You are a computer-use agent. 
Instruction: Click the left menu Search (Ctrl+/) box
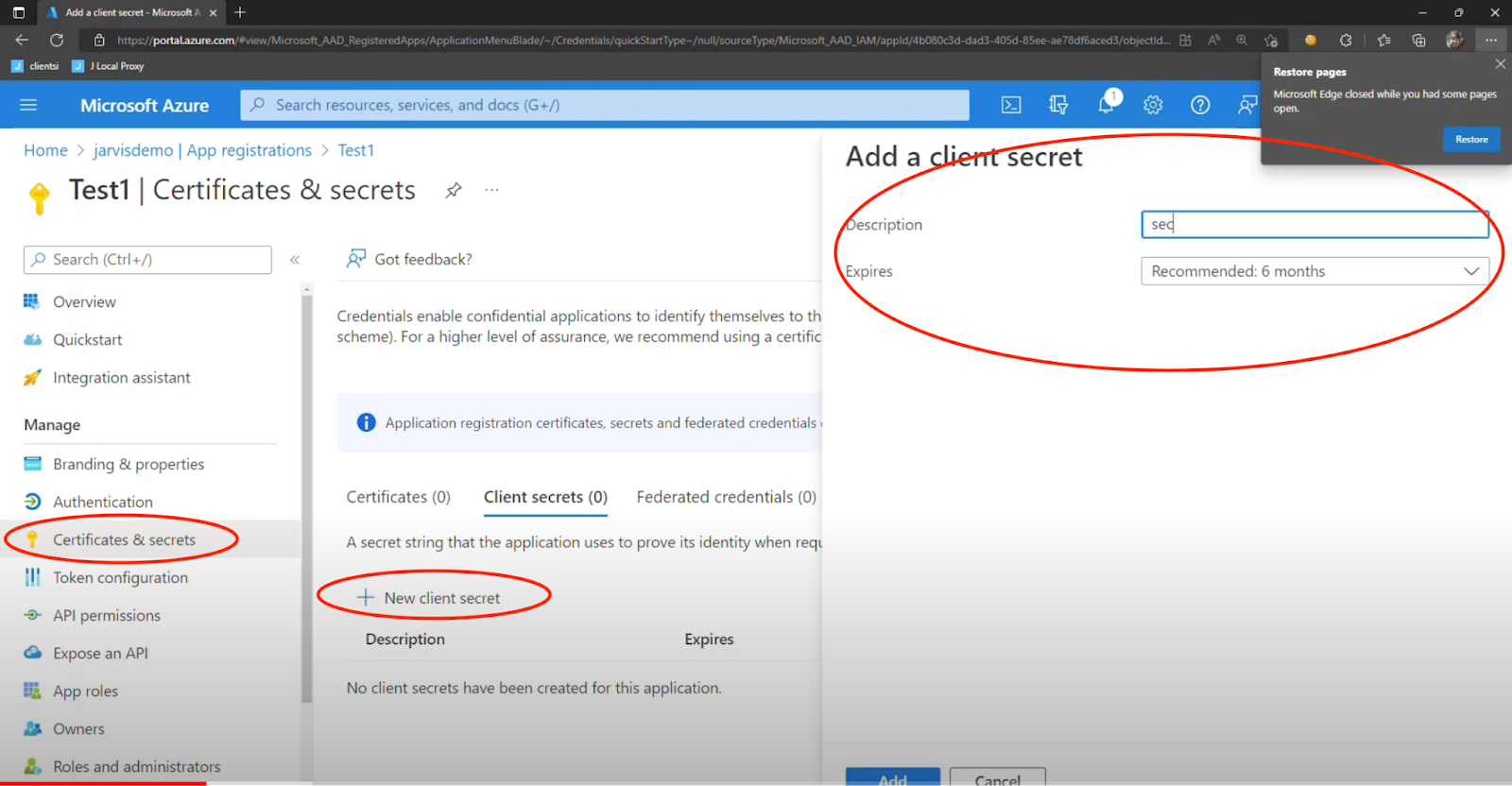[147, 260]
